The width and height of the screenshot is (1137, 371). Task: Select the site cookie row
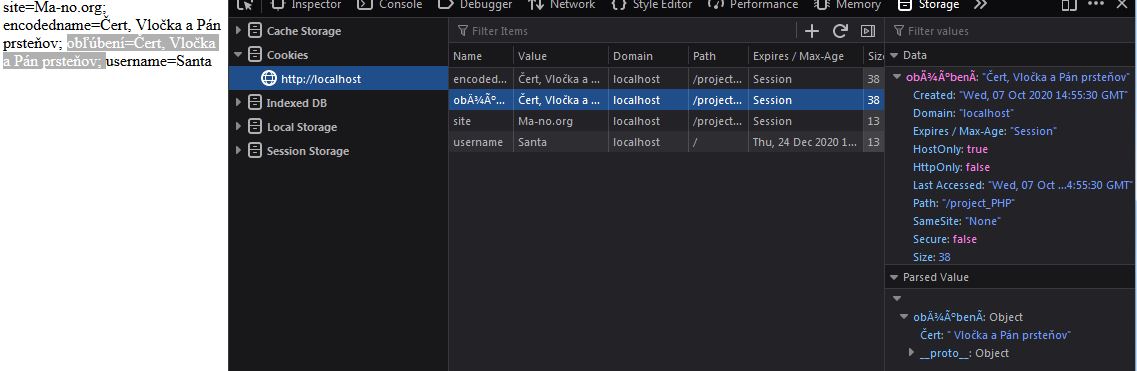click(666, 121)
